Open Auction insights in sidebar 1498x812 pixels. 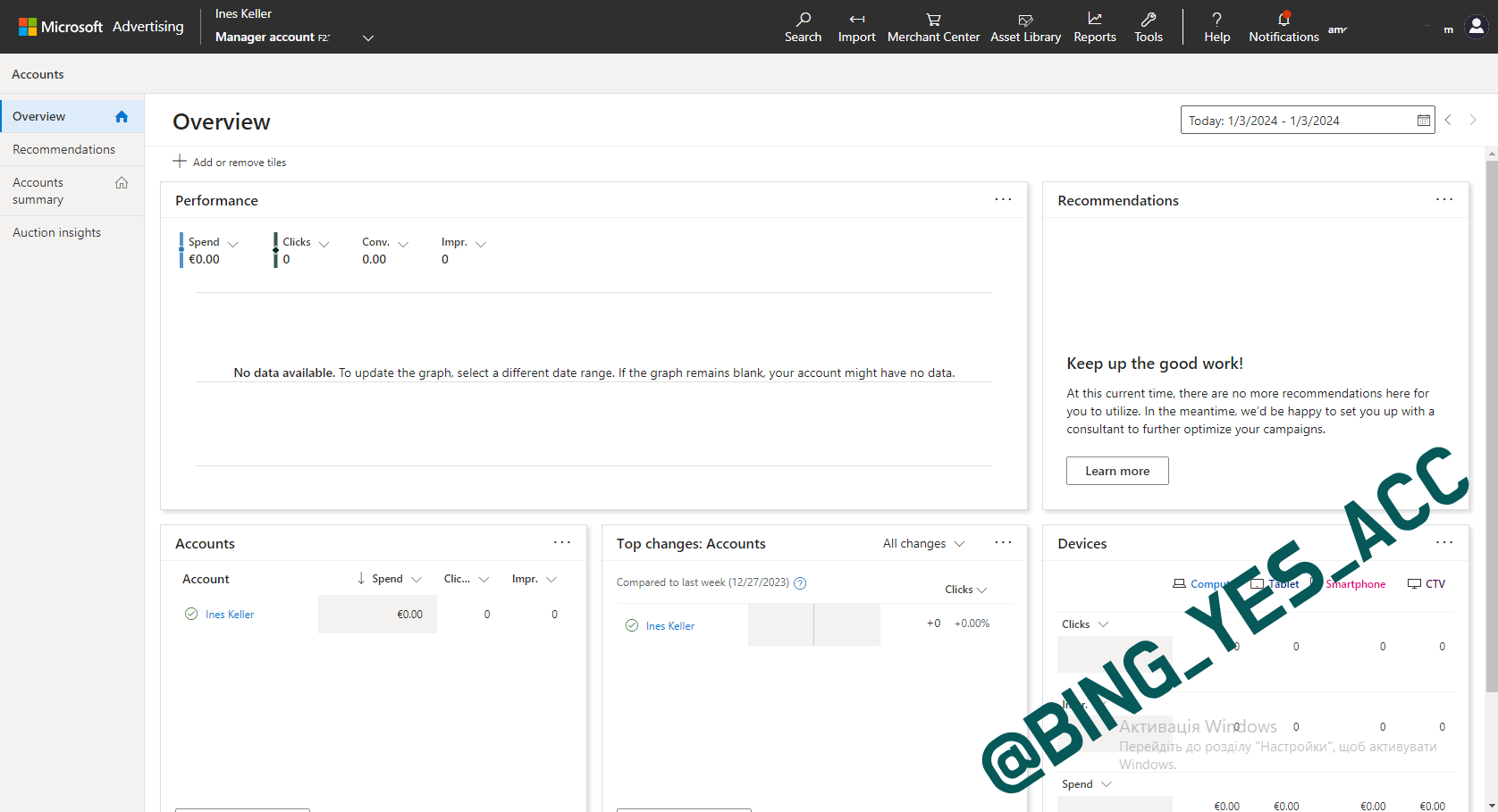click(56, 232)
